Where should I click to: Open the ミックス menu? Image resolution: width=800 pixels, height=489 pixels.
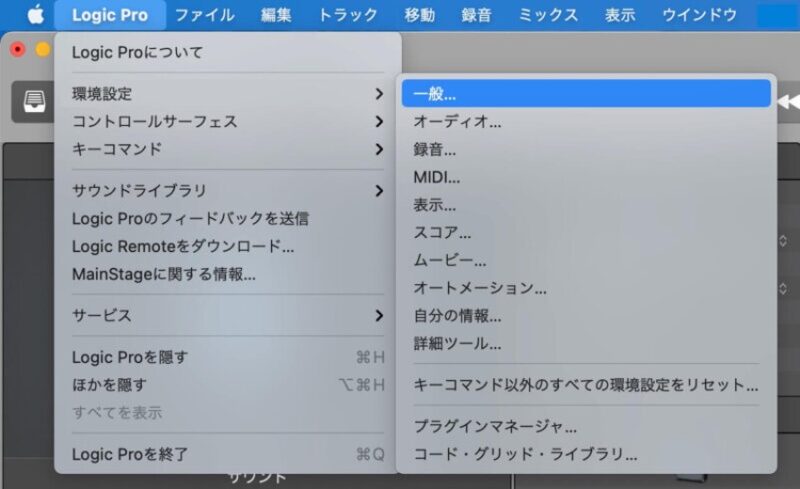tap(548, 15)
